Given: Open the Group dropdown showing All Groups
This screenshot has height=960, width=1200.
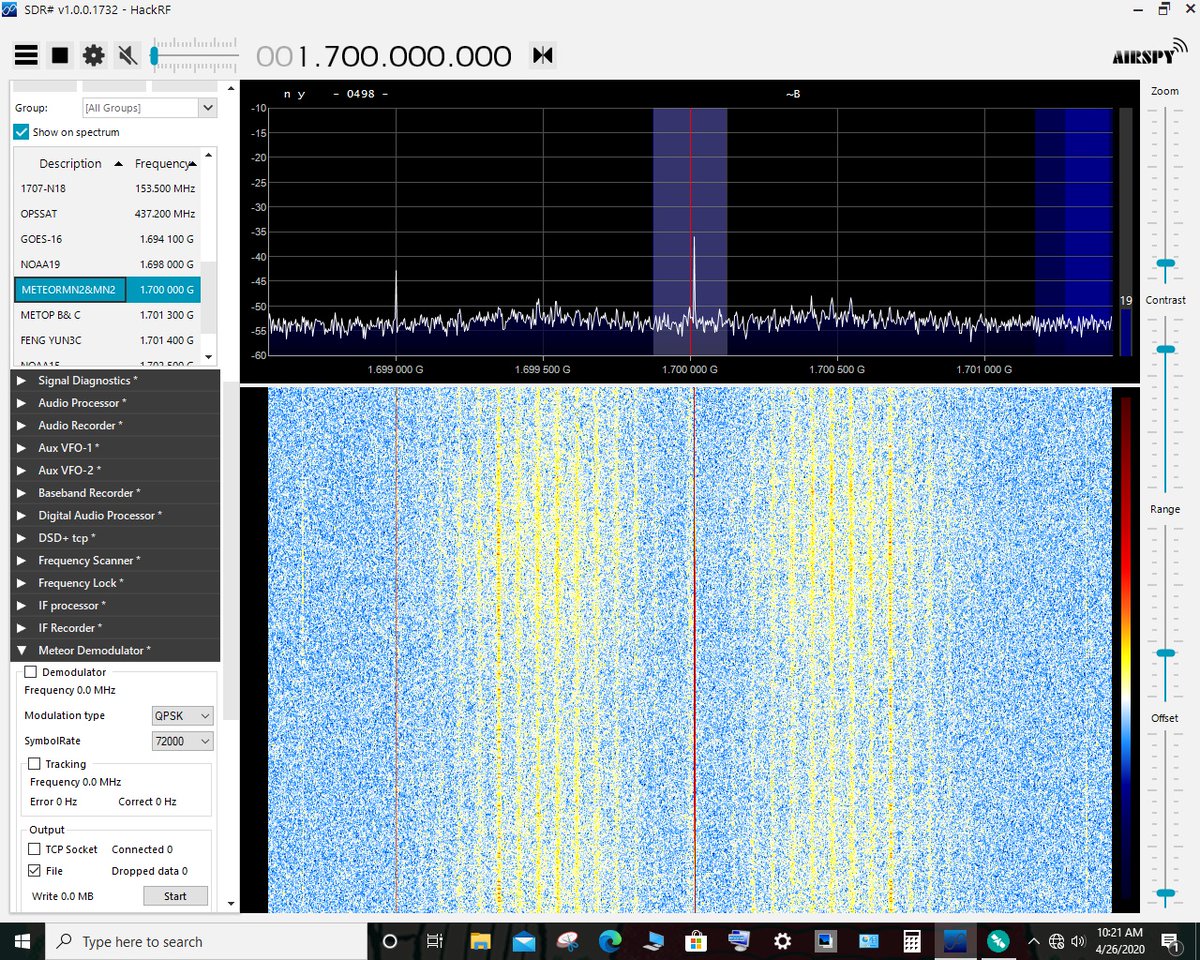Looking at the screenshot, I should coord(149,108).
